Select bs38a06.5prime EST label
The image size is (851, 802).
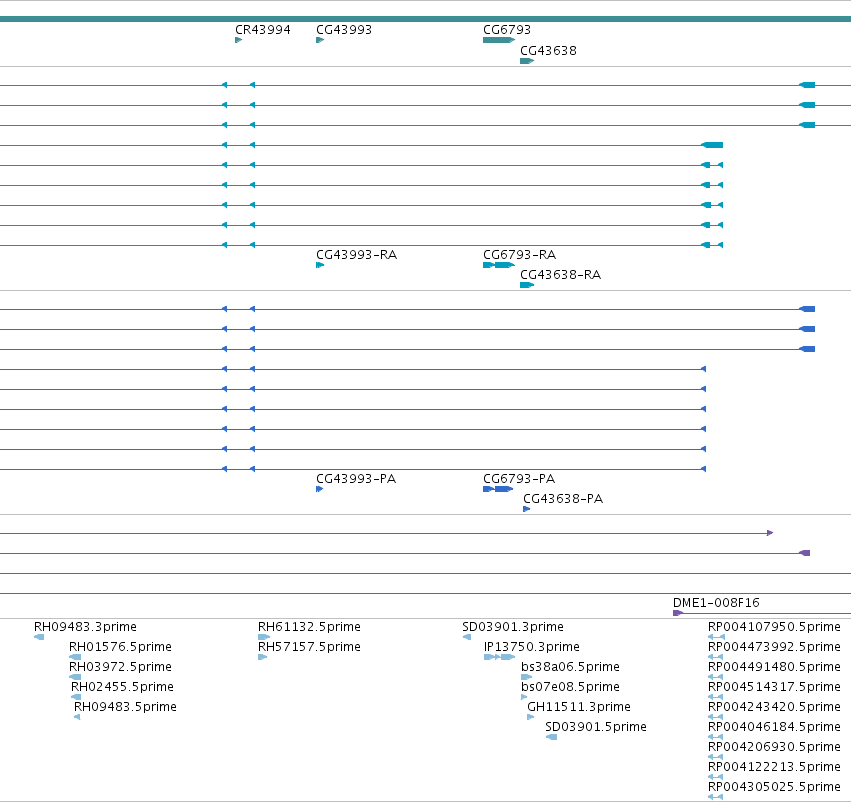[x=570, y=666]
